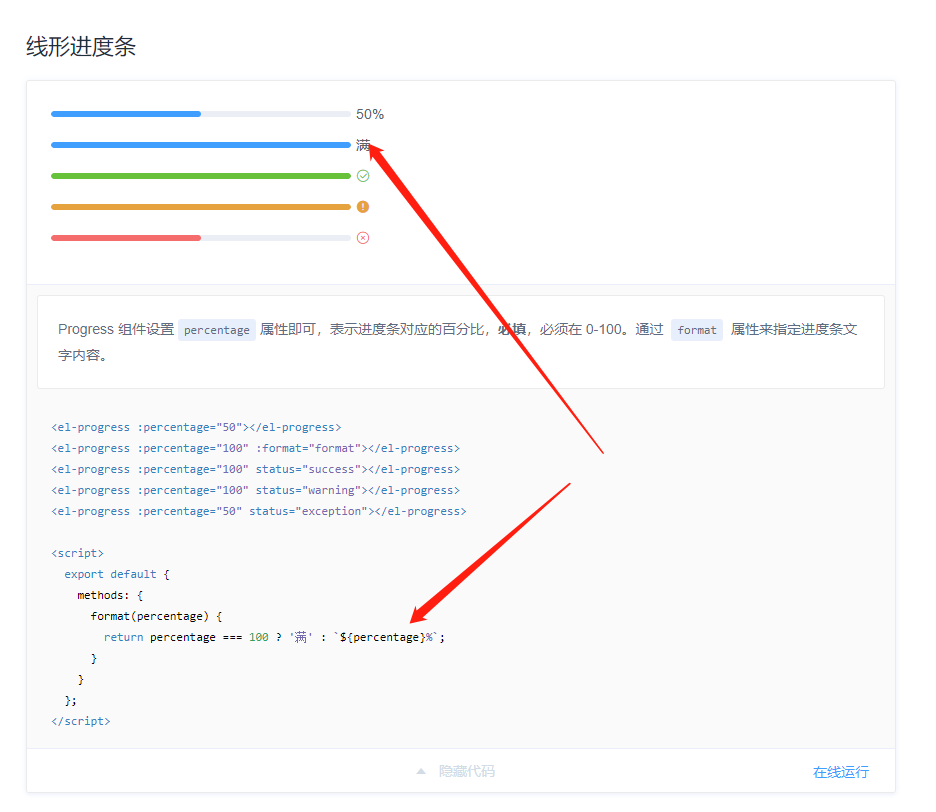Collapse code with the 隐藏代码 triangle
Image resolution: width=936 pixels, height=812 pixels.
pyautogui.click(x=421, y=771)
